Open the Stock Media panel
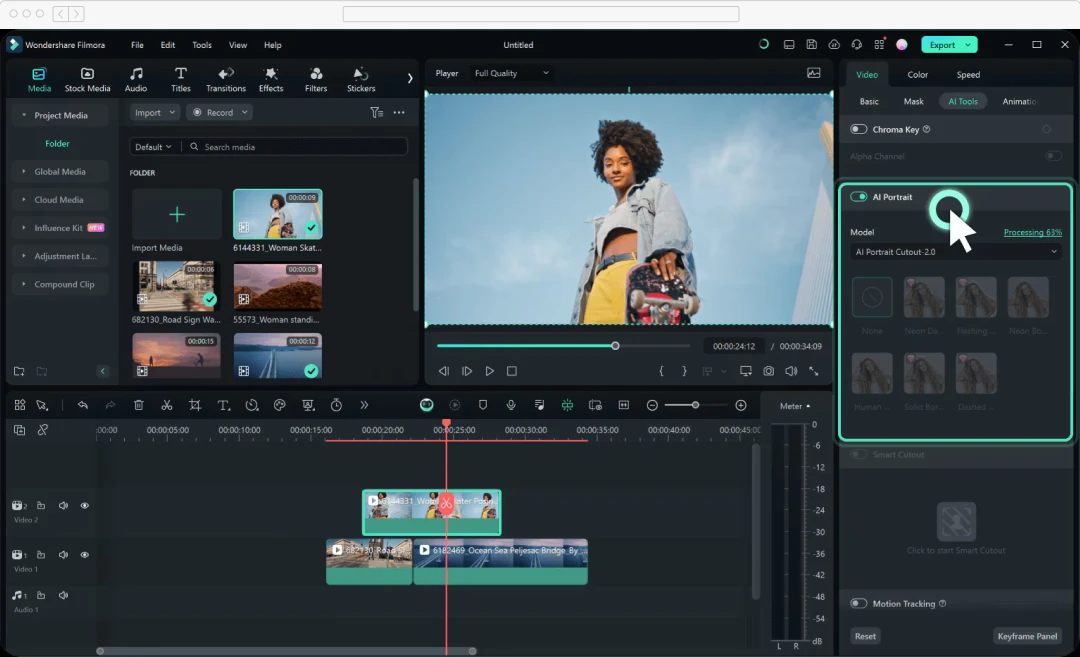Screen dimensions: 1080x657 87,79
